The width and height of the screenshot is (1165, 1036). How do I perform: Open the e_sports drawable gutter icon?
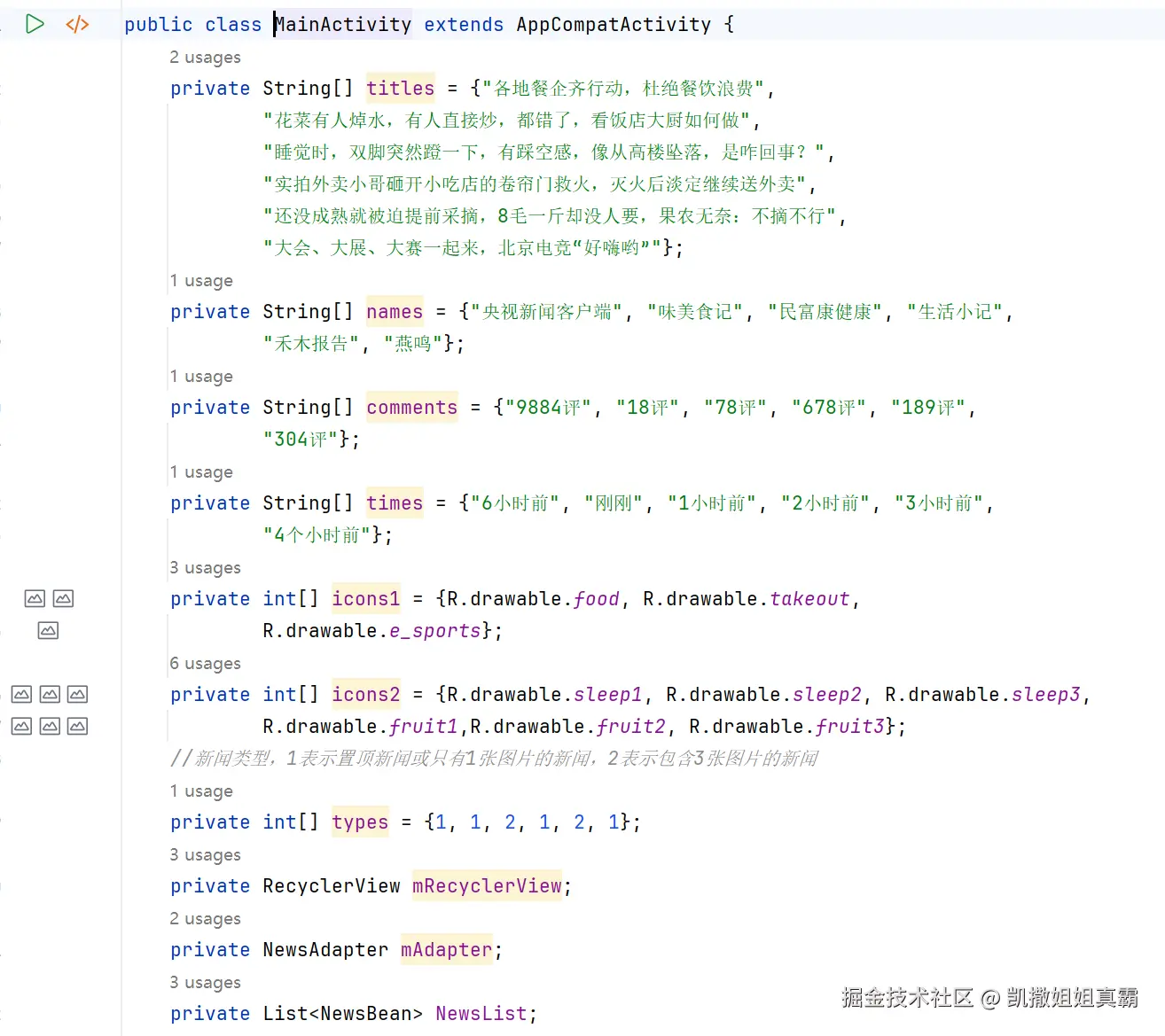click(48, 630)
